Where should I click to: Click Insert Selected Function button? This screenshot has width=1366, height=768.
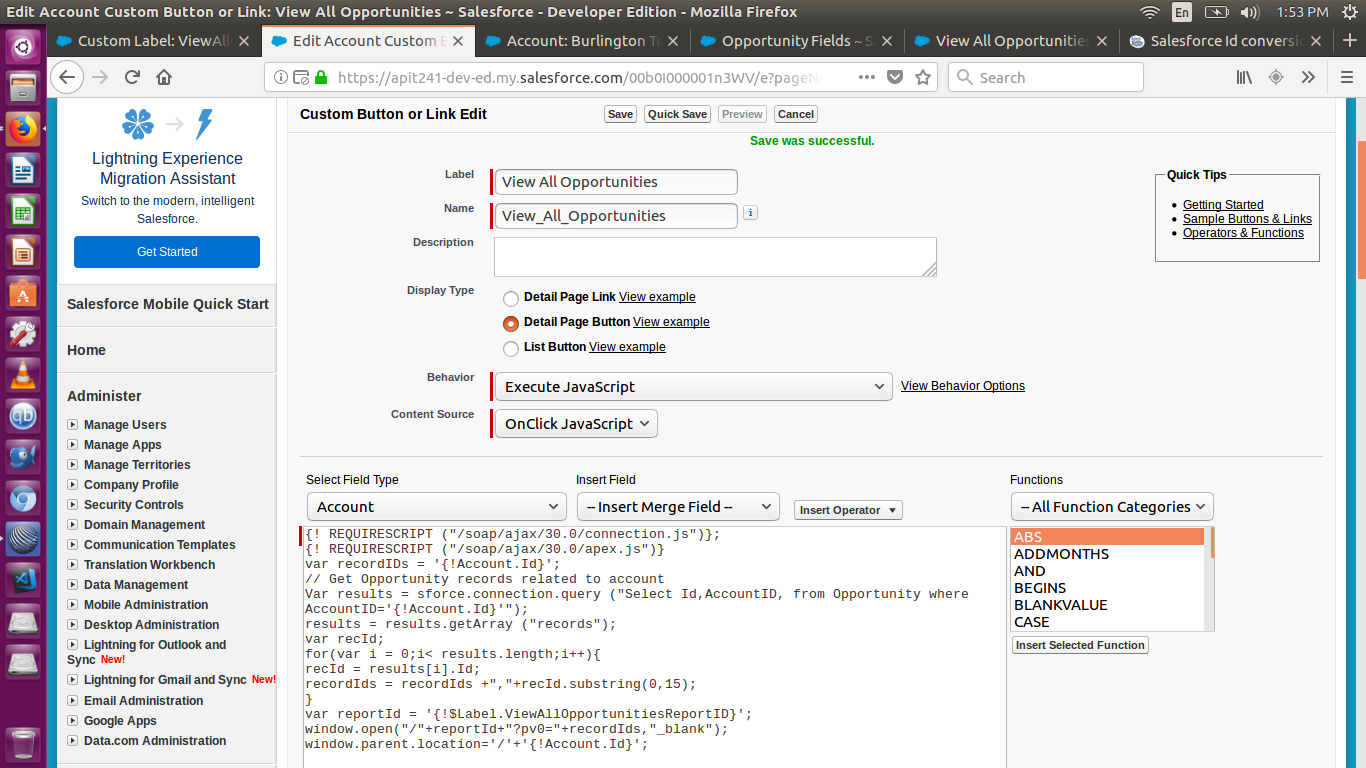pyautogui.click(x=1080, y=645)
